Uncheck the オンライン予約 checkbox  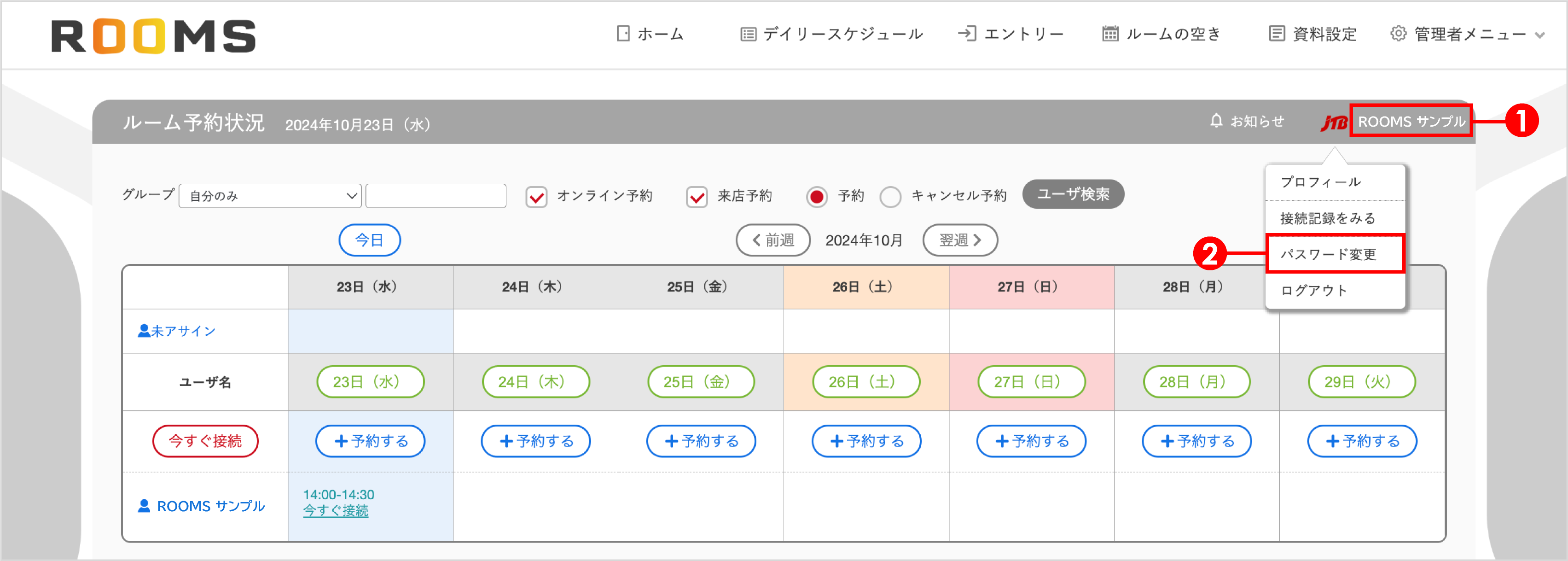tap(536, 196)
